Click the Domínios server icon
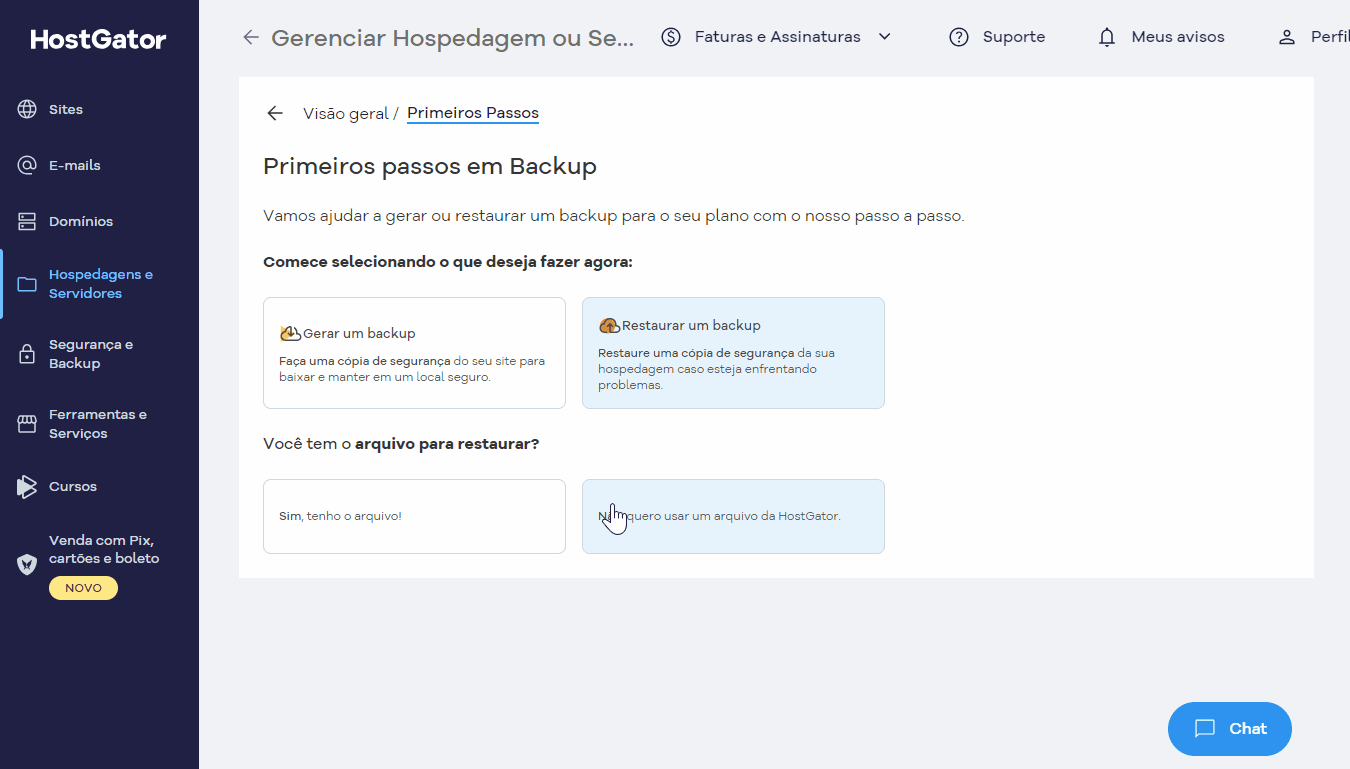Image resolution: width=1350 pixels, height=769 pixels. [27, 221]
